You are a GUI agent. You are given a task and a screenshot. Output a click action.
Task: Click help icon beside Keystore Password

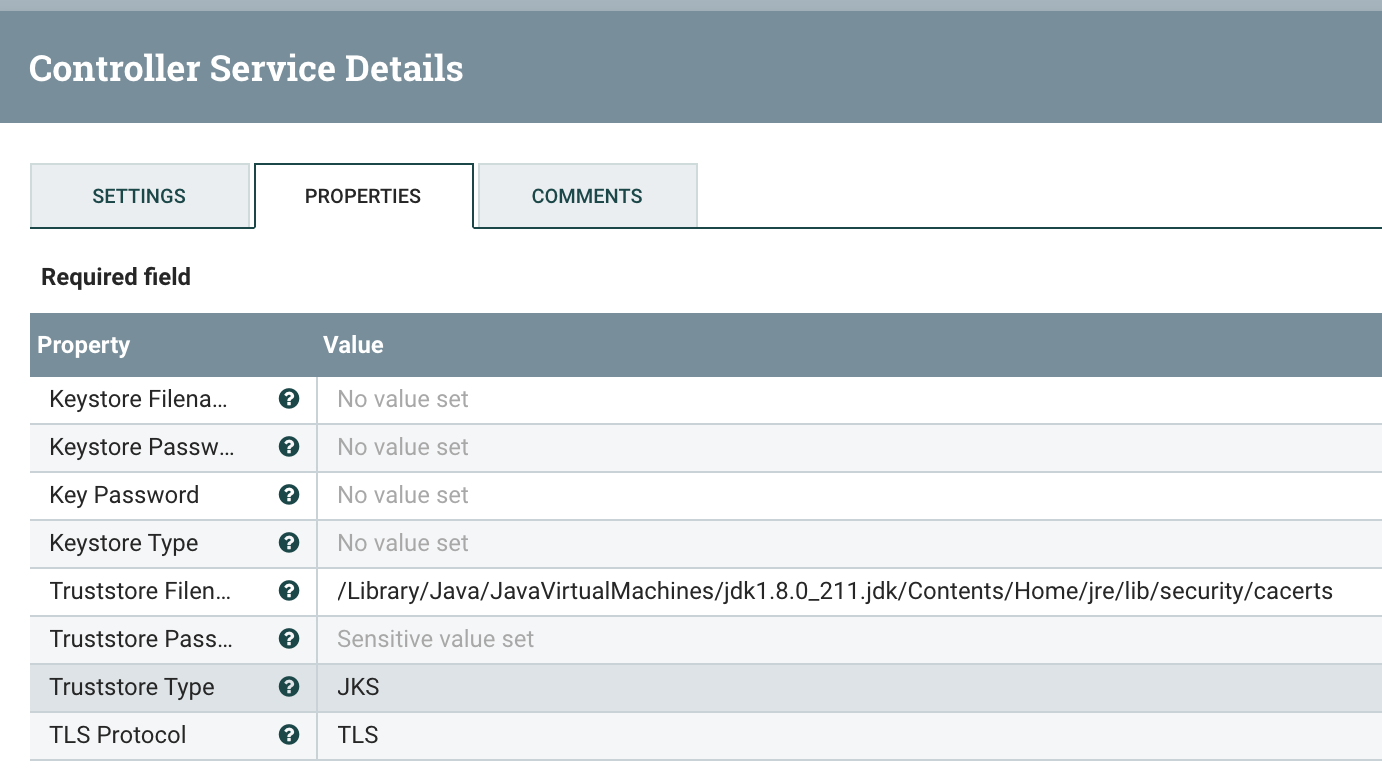[289, 447]
